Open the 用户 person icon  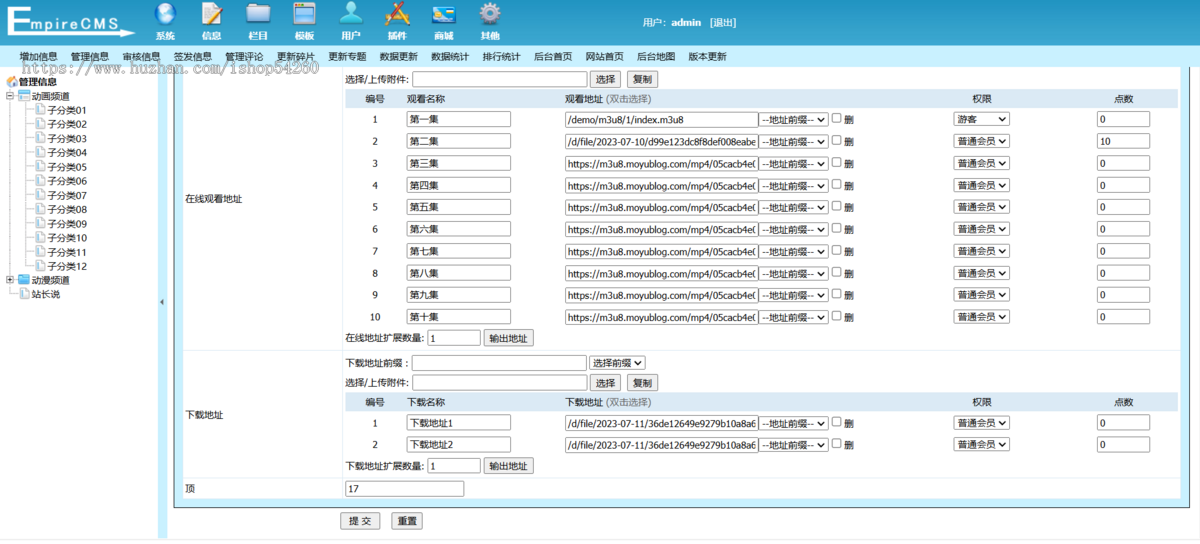tap(350, 14)
